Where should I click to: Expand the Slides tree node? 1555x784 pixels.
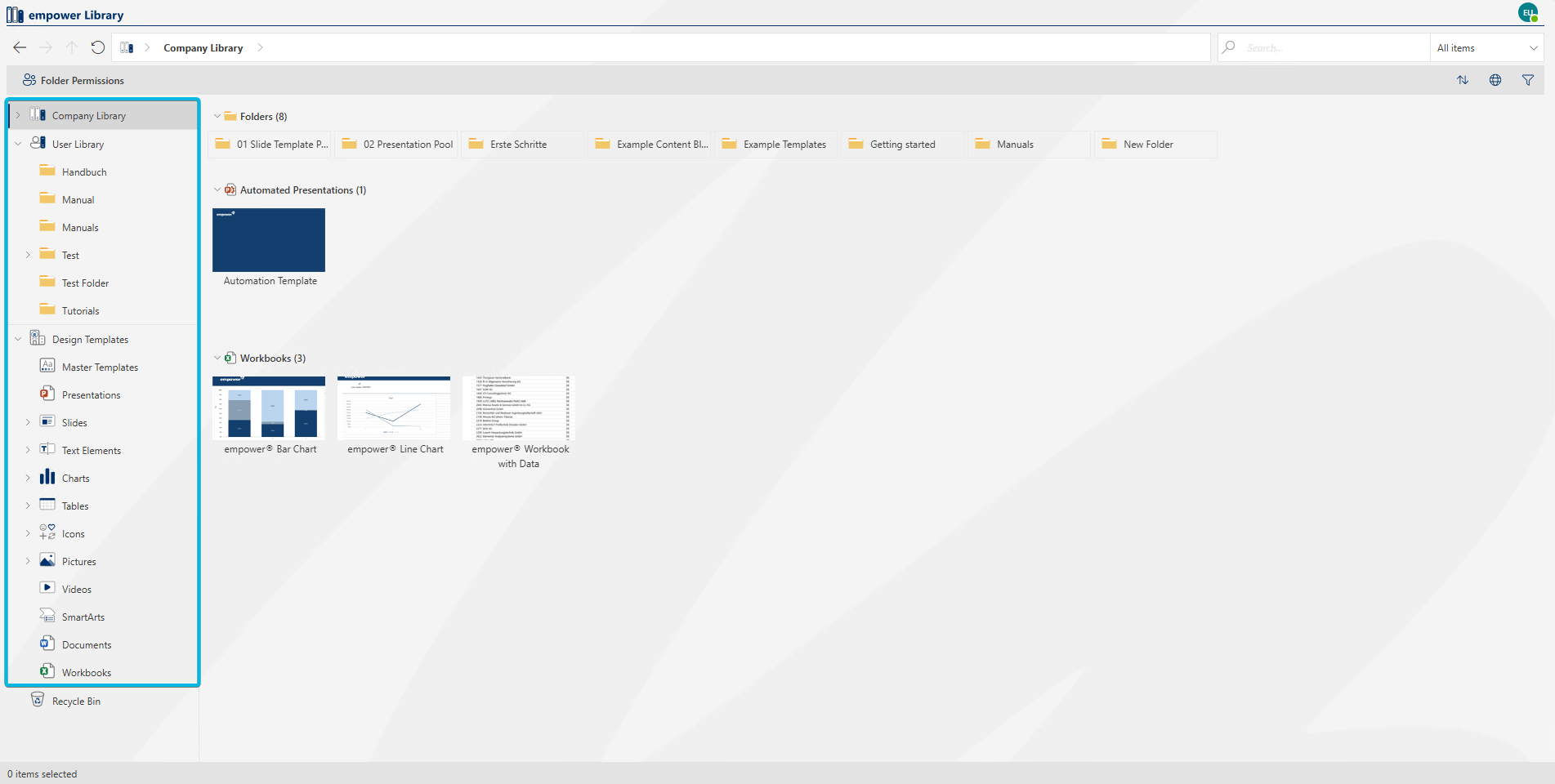click(x=28, y=422)
